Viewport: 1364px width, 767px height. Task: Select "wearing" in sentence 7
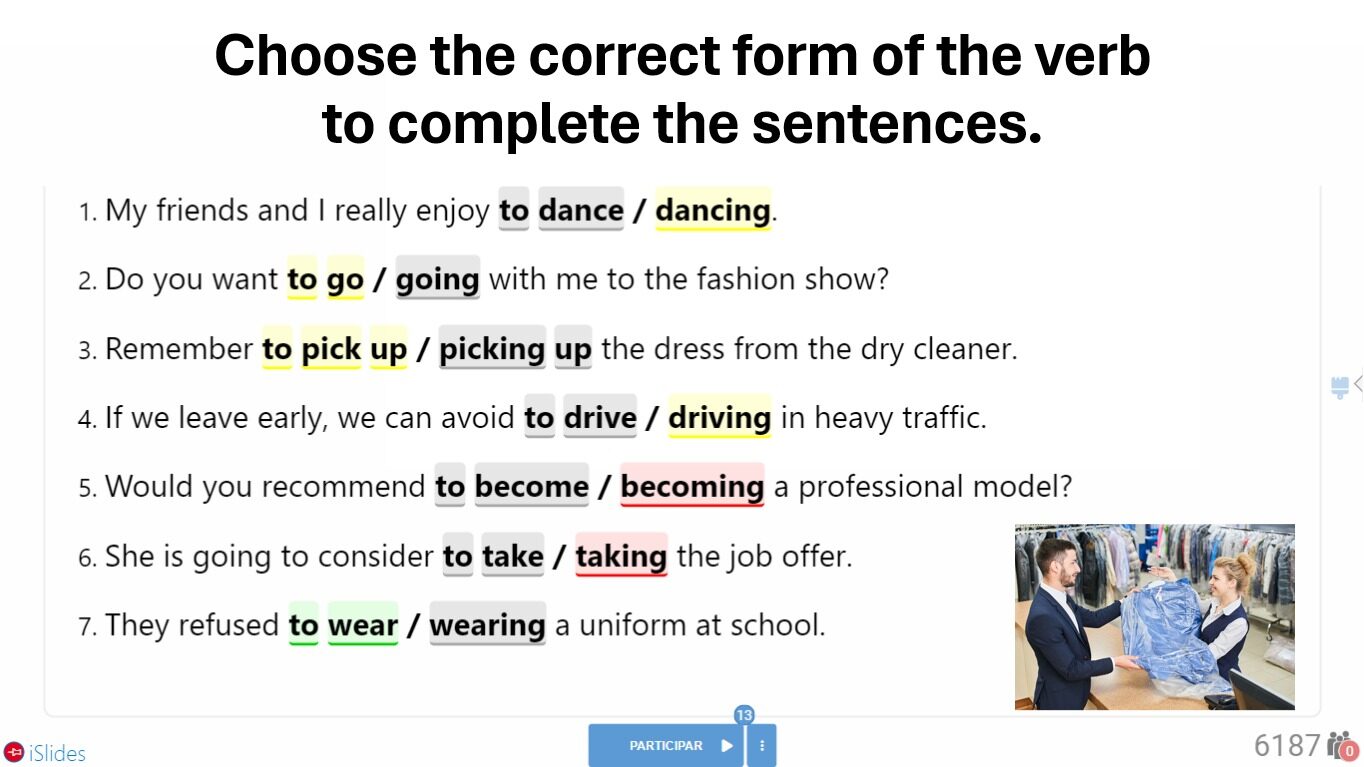[488, 624]
